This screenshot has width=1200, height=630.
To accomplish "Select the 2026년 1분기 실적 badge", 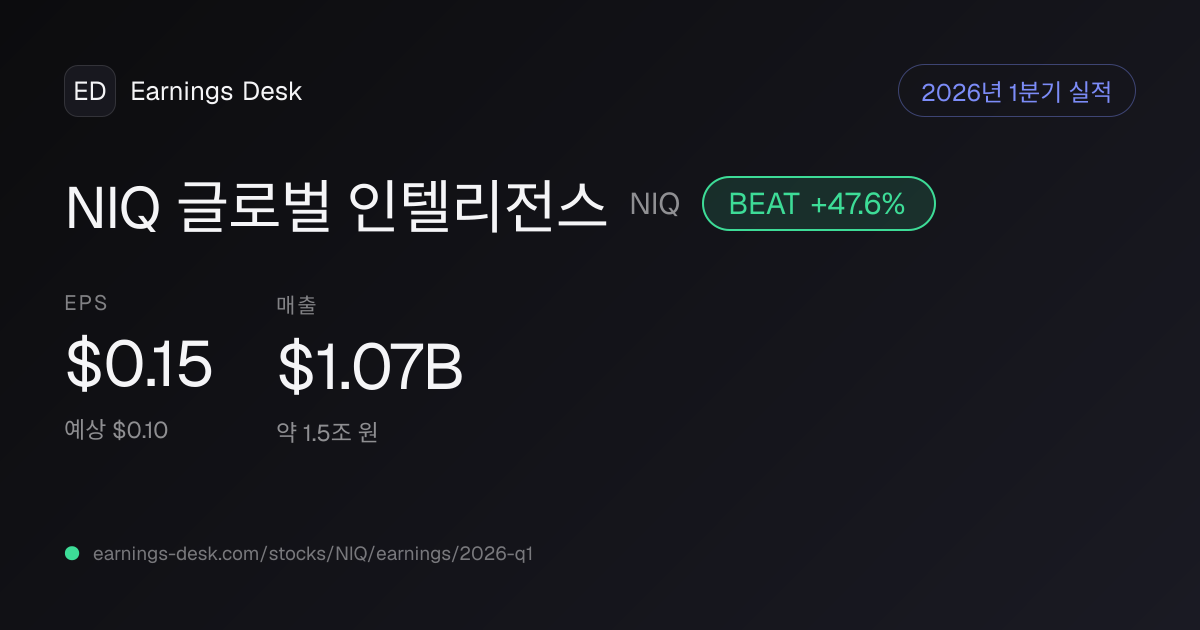I will pyautogui.click(x=1017, y=91).
